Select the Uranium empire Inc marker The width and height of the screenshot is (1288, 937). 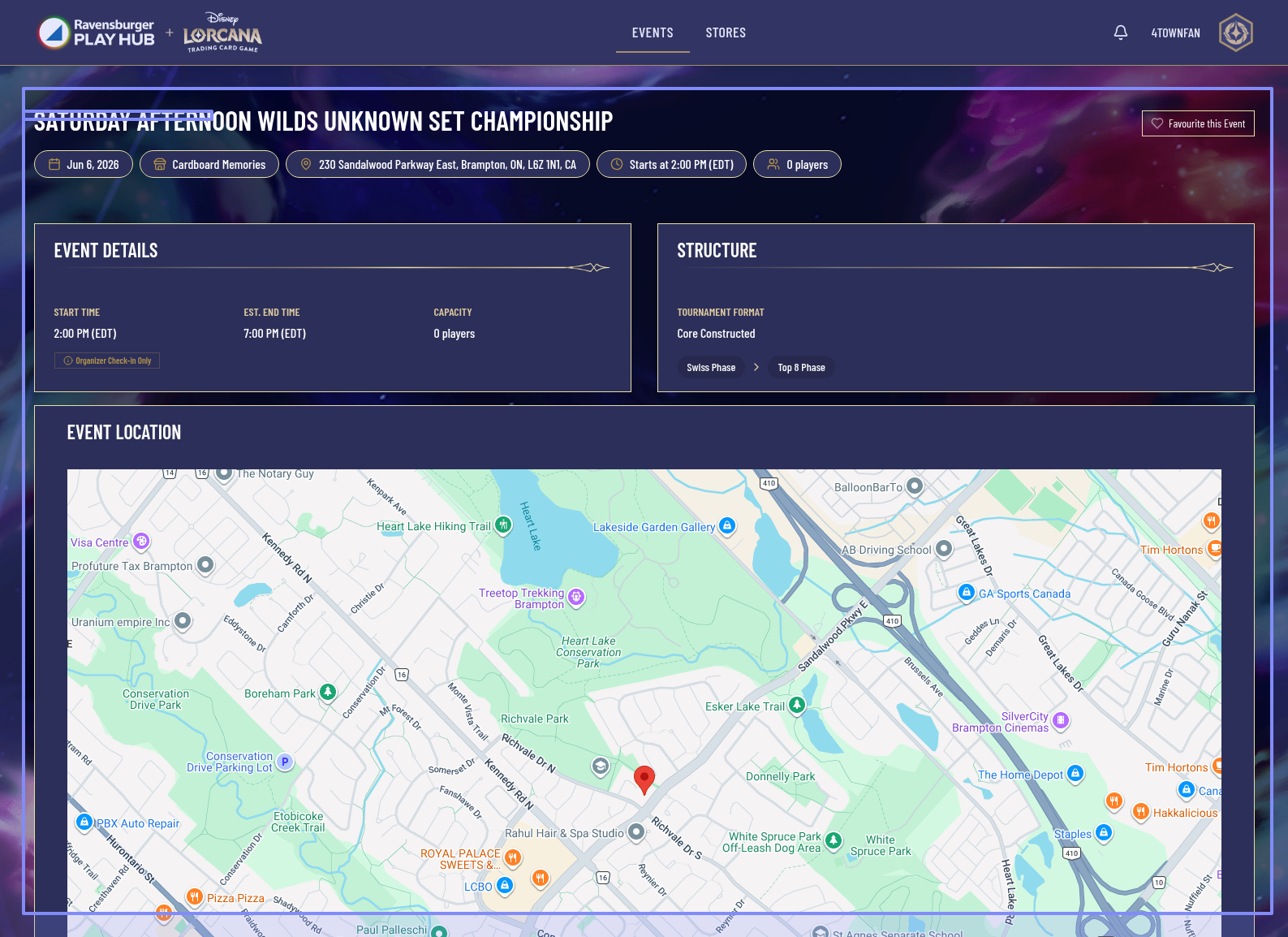click(x=183, y=622)
